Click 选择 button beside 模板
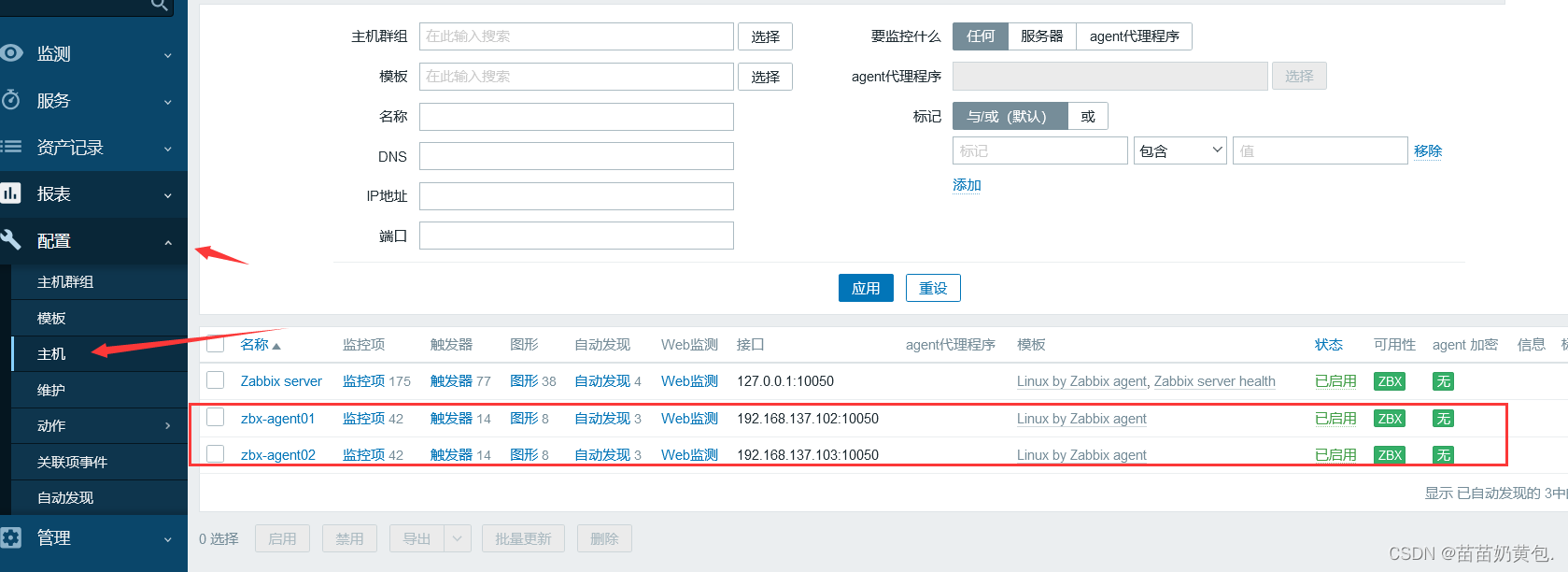 [765, 77]
